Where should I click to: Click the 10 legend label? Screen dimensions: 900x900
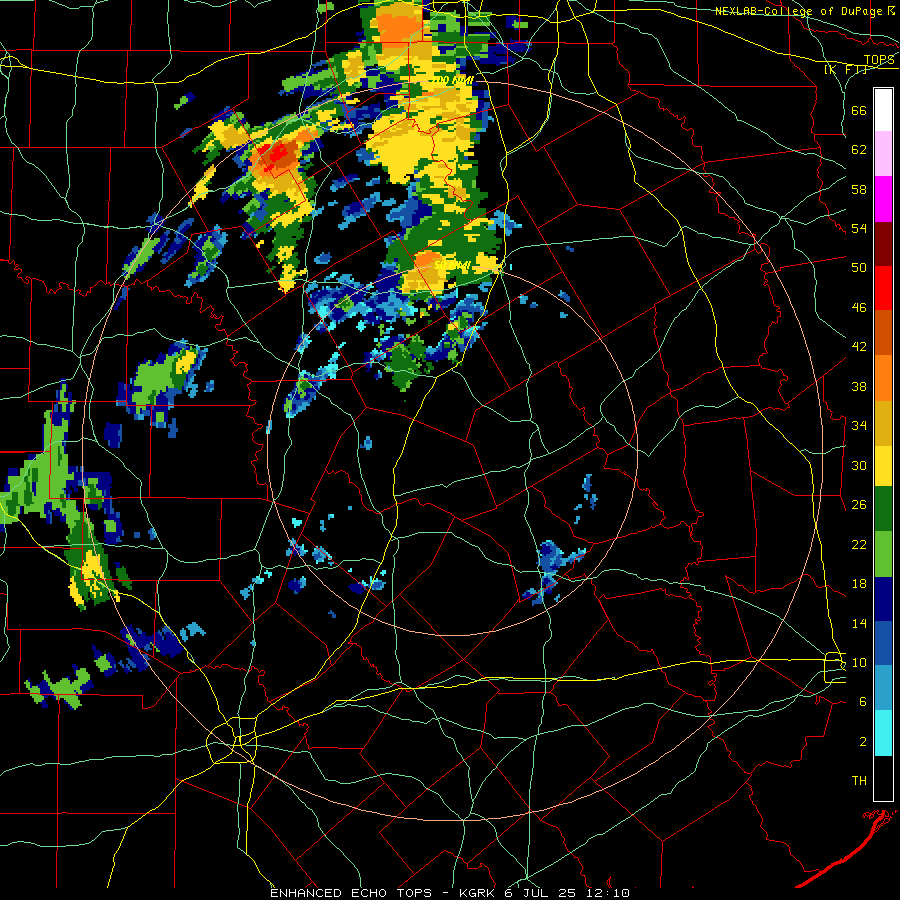(859, 662)
